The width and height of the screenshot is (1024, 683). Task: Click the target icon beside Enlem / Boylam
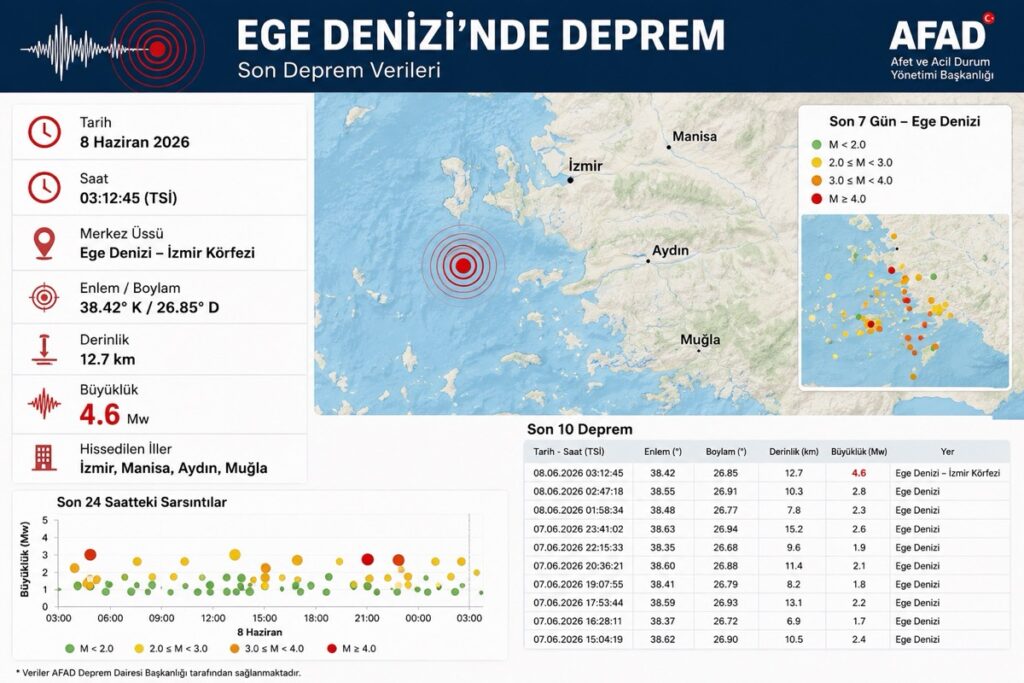pyautogui.click(x=44, y=297)
